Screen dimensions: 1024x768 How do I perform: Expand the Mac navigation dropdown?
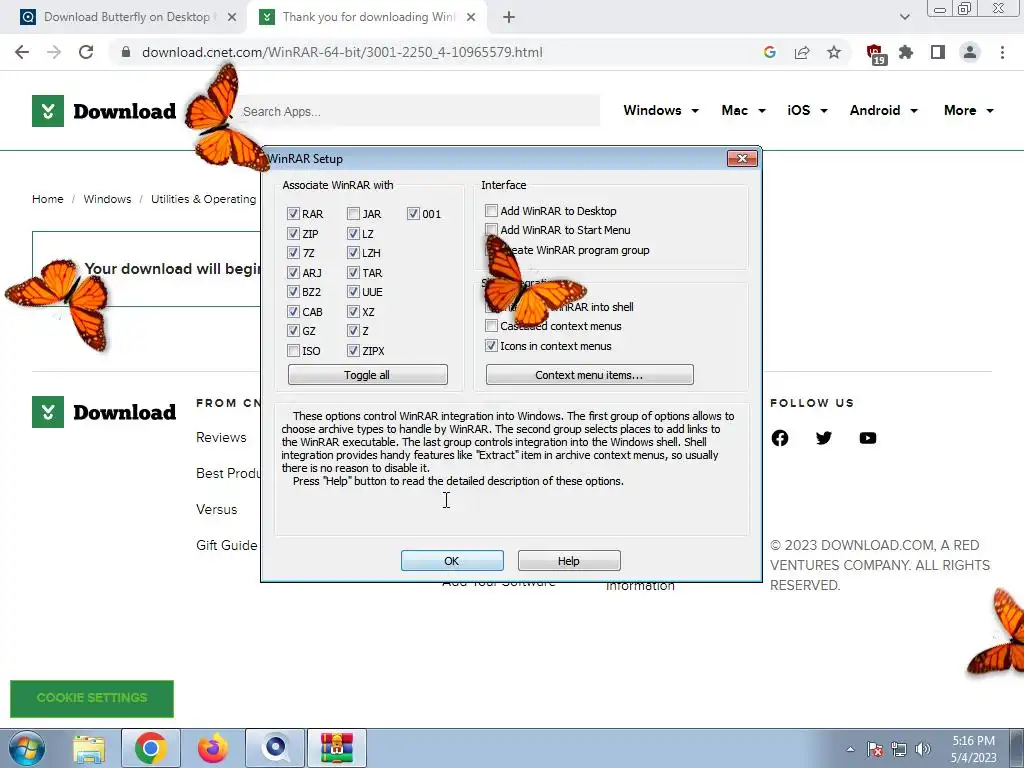(x=743, y=110)
